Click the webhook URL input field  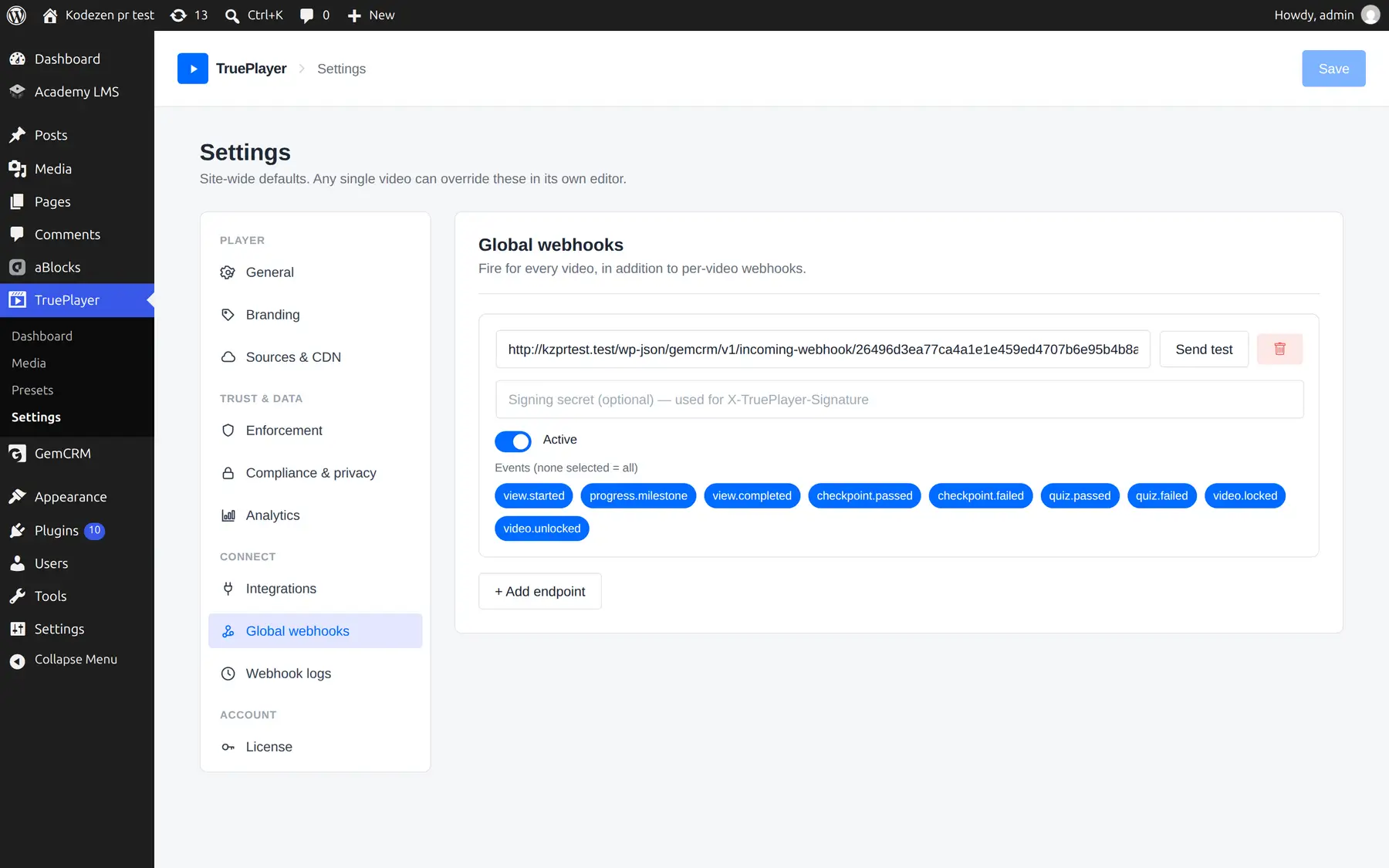click(823, 350)
